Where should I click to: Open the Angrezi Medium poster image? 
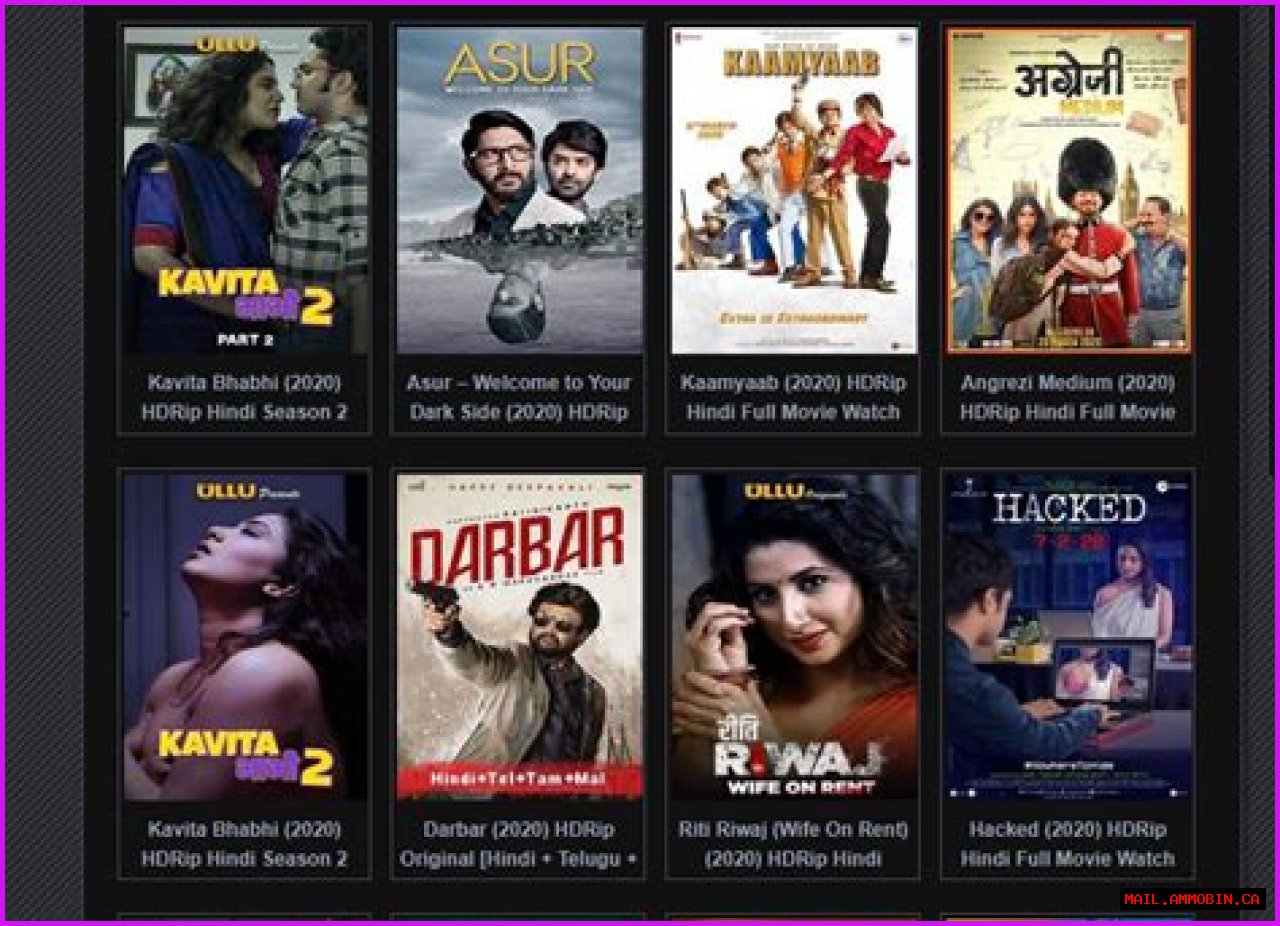click(x=1068, y=190)
